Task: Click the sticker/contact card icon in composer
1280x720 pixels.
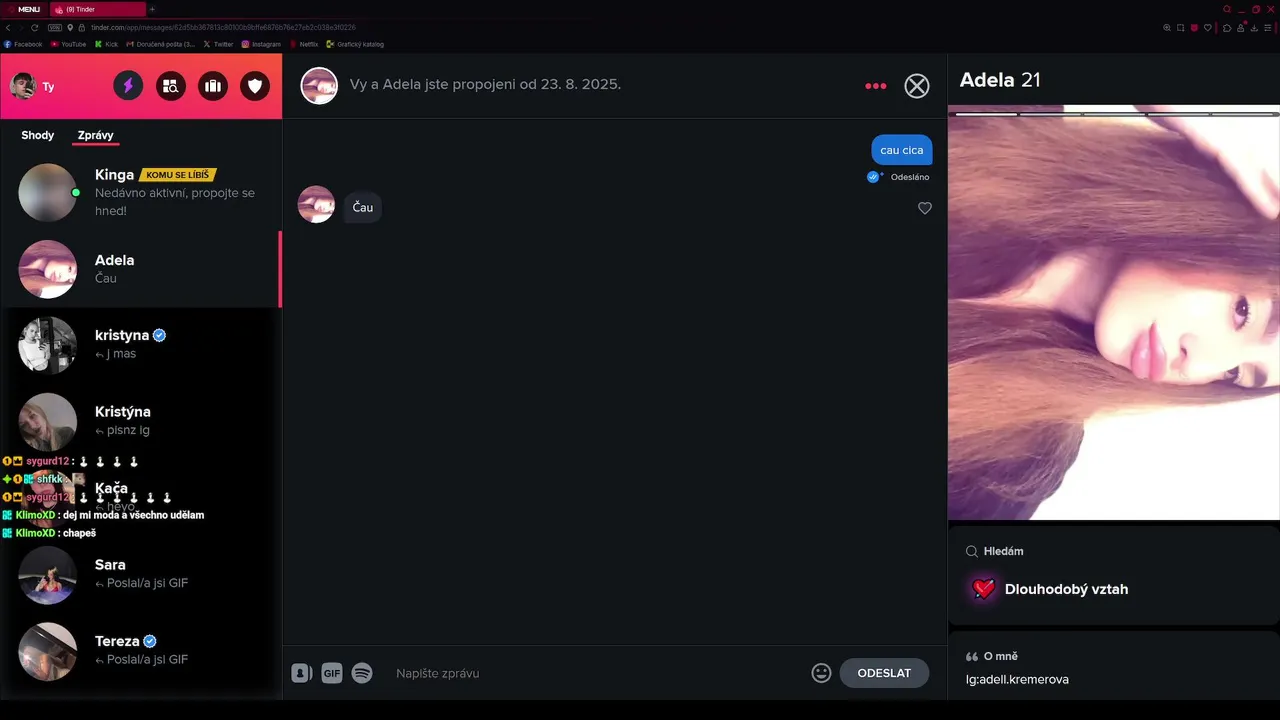Action: coord(302,673)
